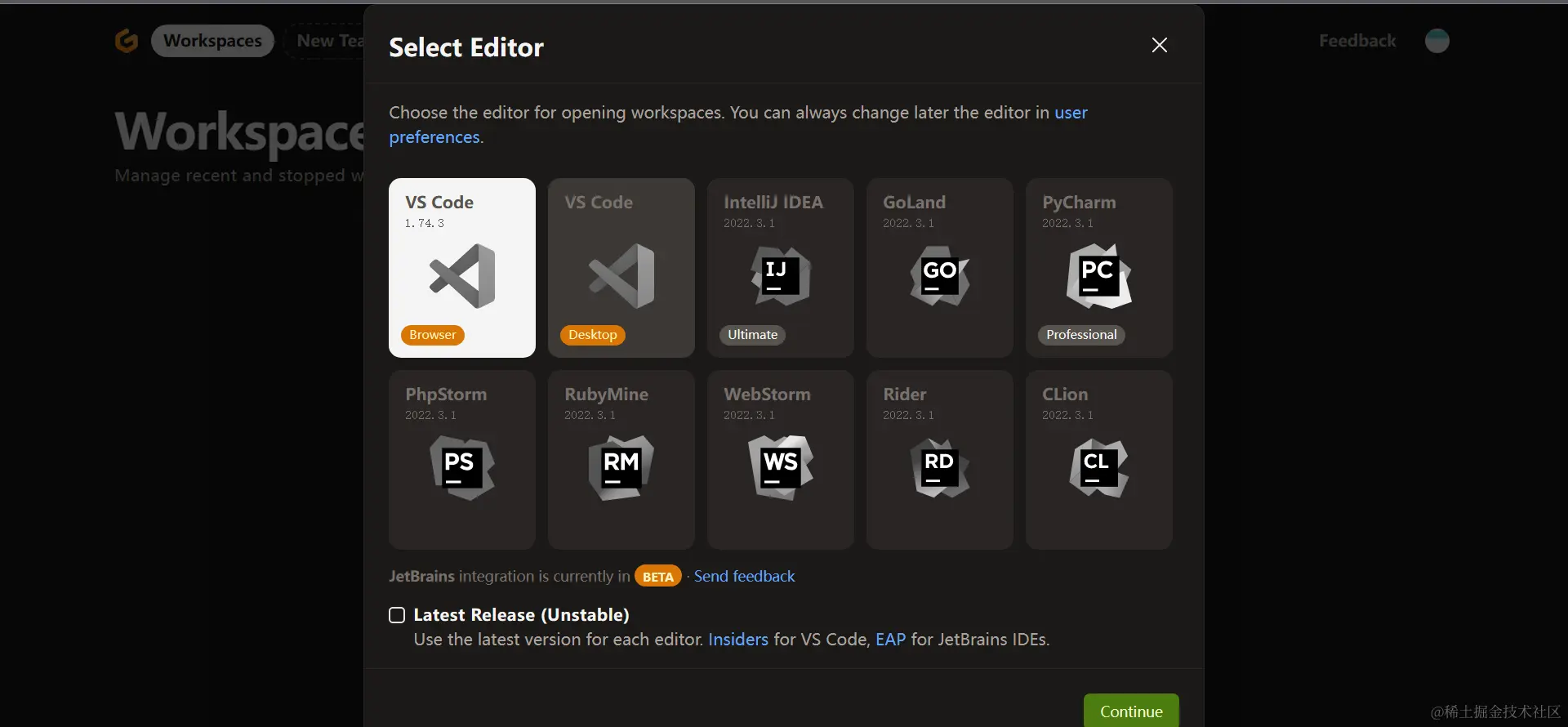Click the WebStorm card title
1568x727 pixels.
[767, 394]
